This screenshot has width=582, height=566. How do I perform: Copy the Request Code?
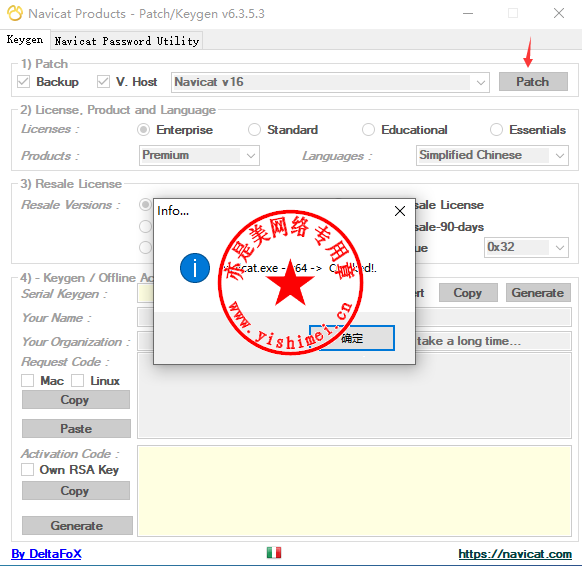pyautogui.click(x=76, y=400)
